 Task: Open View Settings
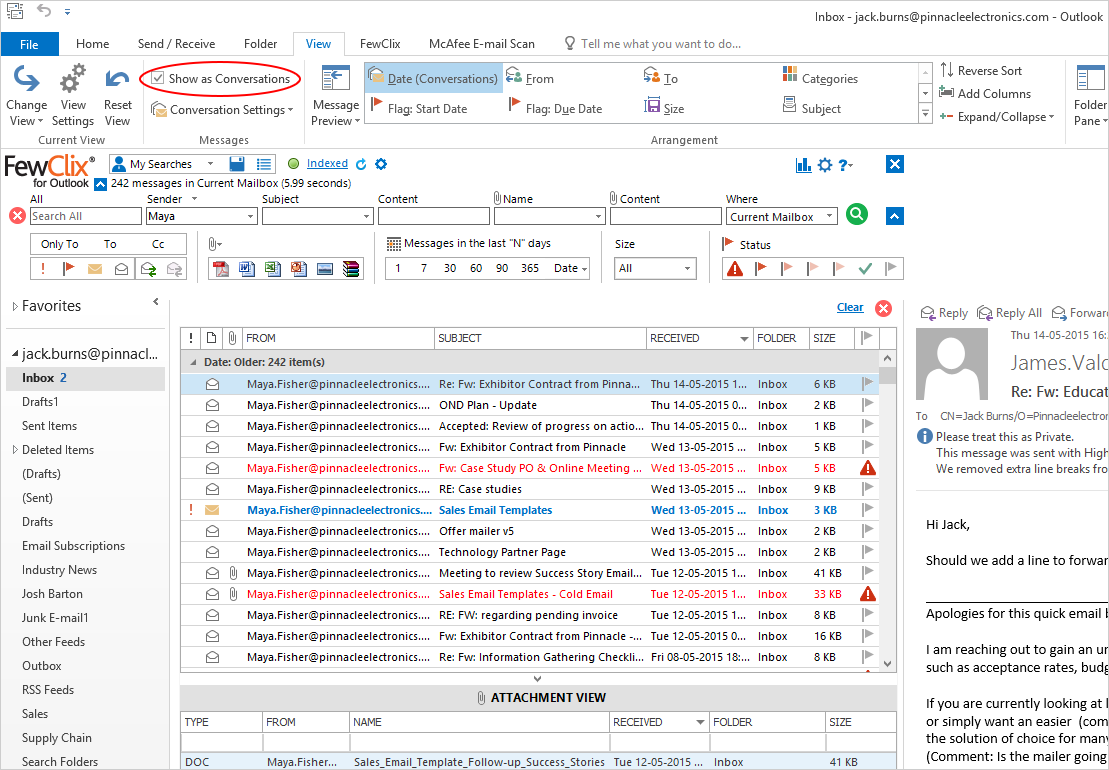73,97
